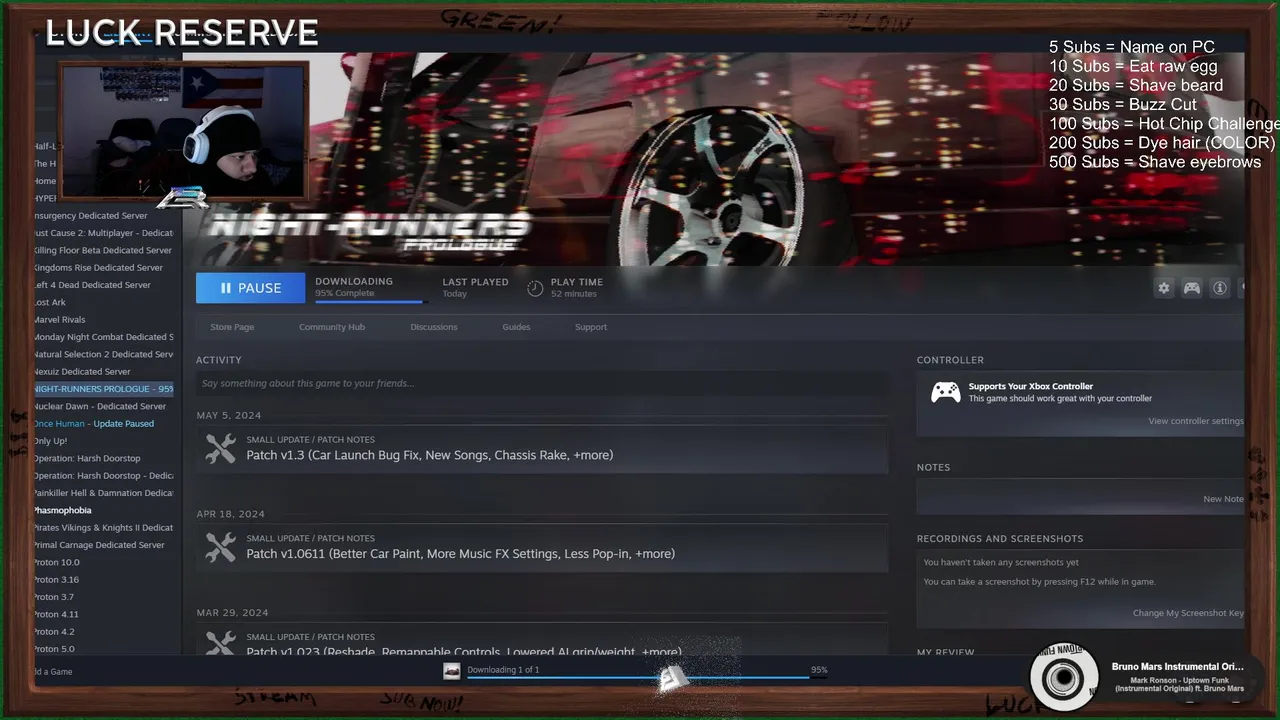Click the Xbox controller support icon

point(946,392)
